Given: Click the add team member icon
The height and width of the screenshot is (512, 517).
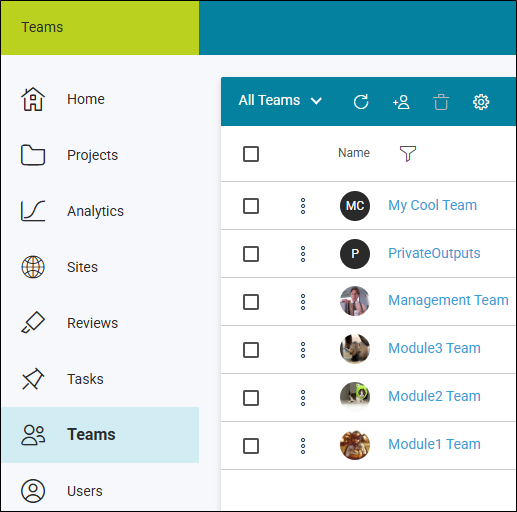Looking at the screenshot, I should 401,102.
